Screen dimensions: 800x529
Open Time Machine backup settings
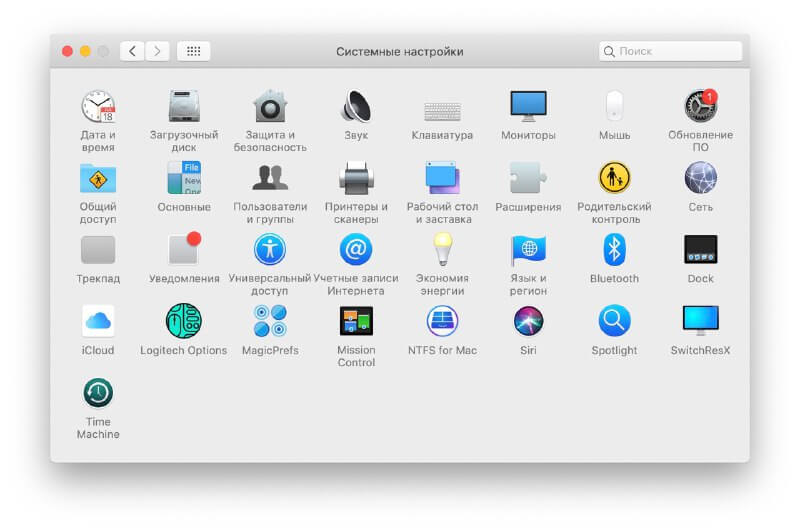pyautogui.click(x=98, y=393)
